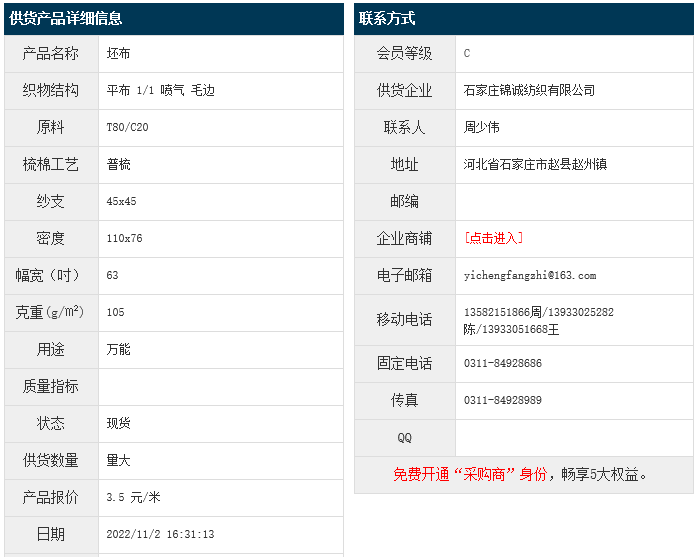
Task: Click the 免费开通"采购商"身份 red link
Action: pyautogui.click(x=470, y=474)
